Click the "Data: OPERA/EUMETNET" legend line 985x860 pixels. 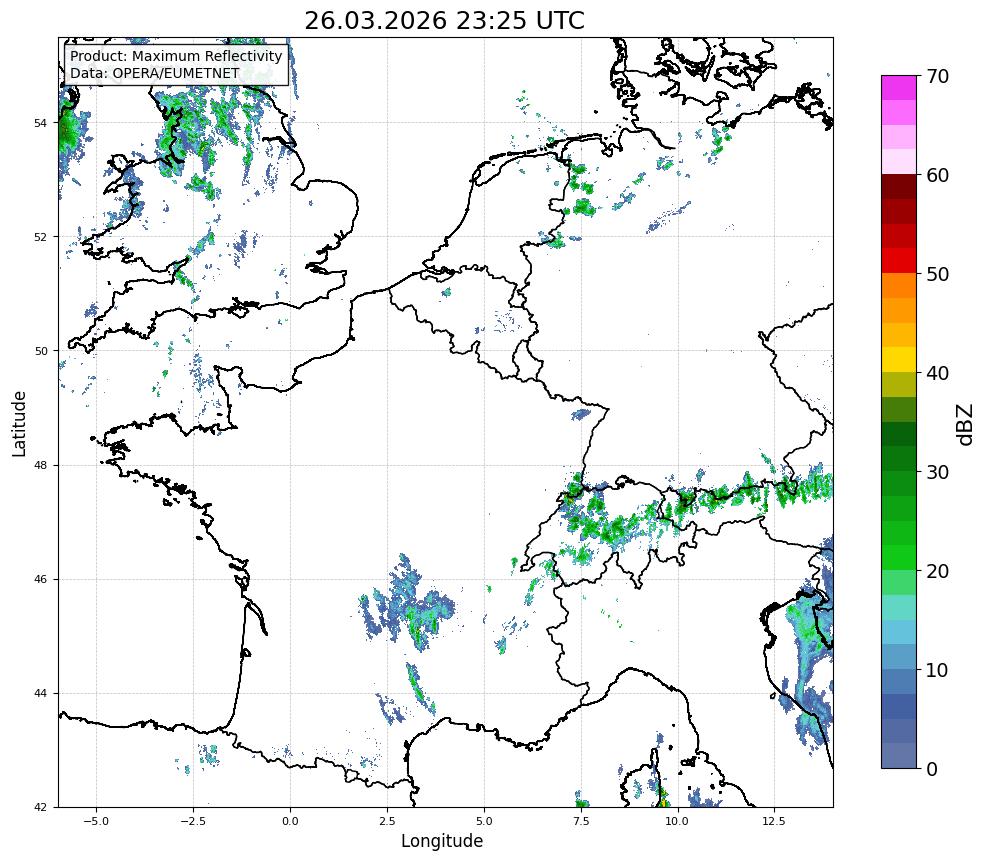pyautogui.click(x=155, y=73)
